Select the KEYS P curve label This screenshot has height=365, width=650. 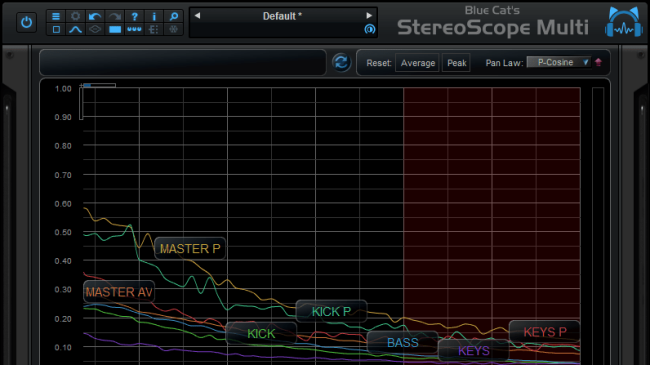[544, 332]
